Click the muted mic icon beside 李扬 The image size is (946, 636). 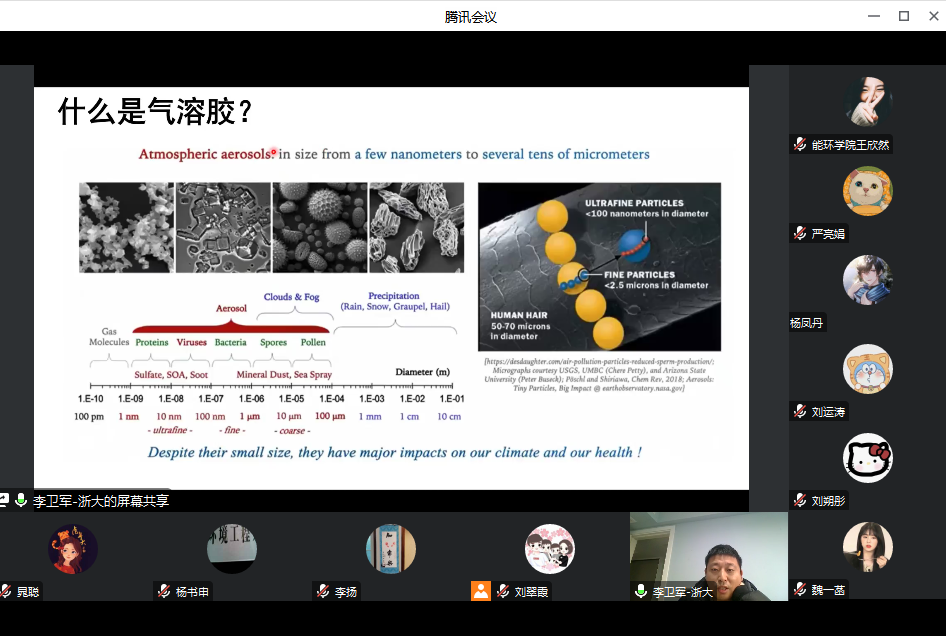pyautogui.click(x=323, y=591)
